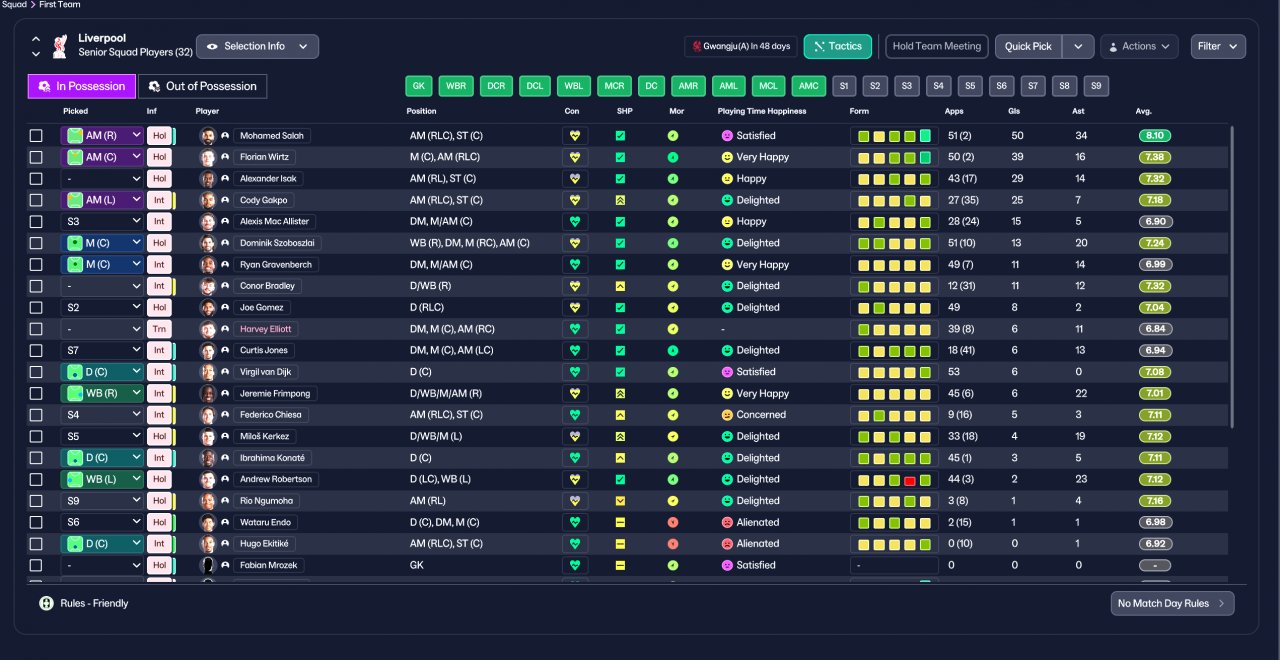Image resolution: width=1280 pixels, height=660 pixels.
Task: Click Curtis Jones's condition heart icon
Action: click(x=575, y=351)
